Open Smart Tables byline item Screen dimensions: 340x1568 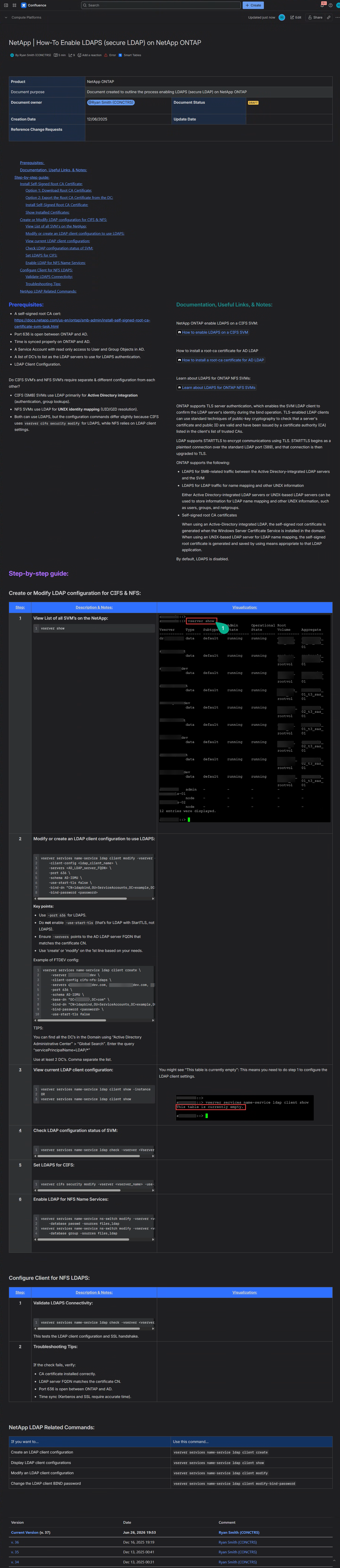(x=130, y=55)
